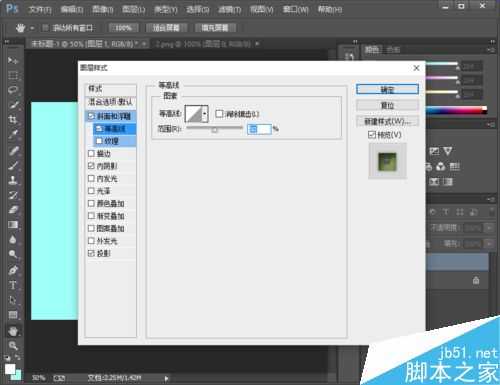Viewport: 500px width, 385px height.
Task: Enable the 纹理 checkbox
Action: pos(99,141)
